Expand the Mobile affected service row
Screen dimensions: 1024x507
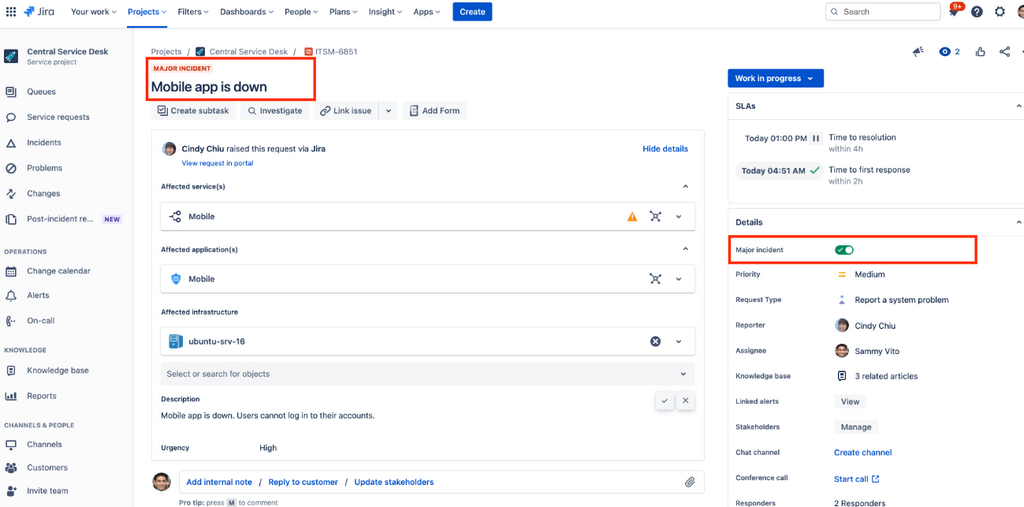coord(679,217)
